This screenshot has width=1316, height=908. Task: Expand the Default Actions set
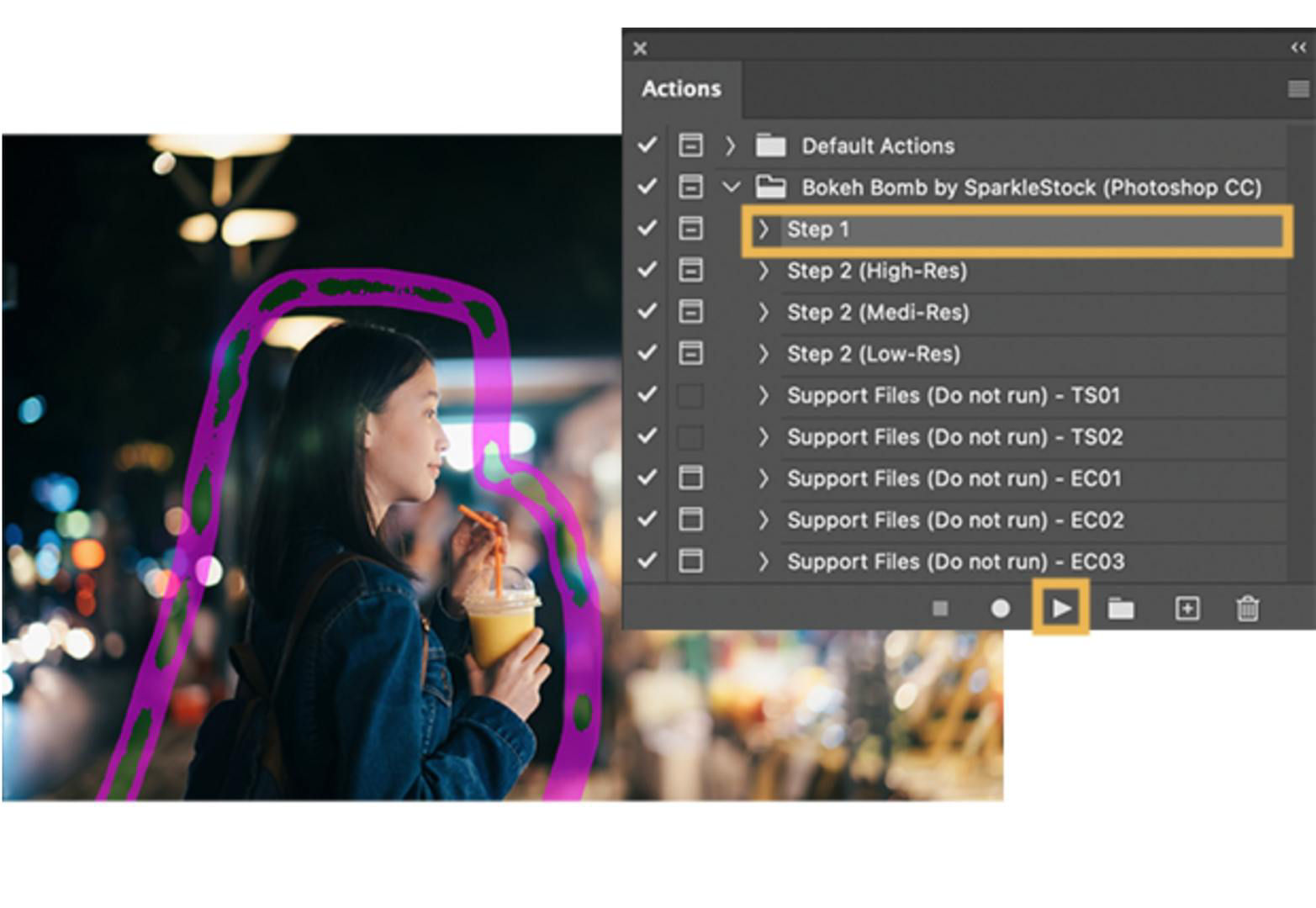(730, 145)
